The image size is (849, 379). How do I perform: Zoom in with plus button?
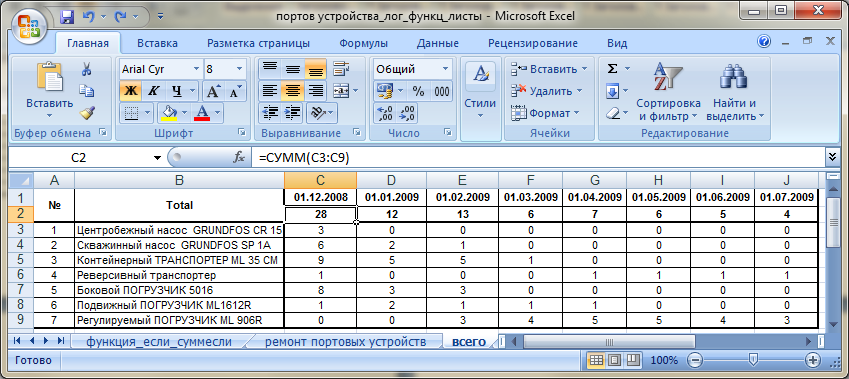coord(812,360)
